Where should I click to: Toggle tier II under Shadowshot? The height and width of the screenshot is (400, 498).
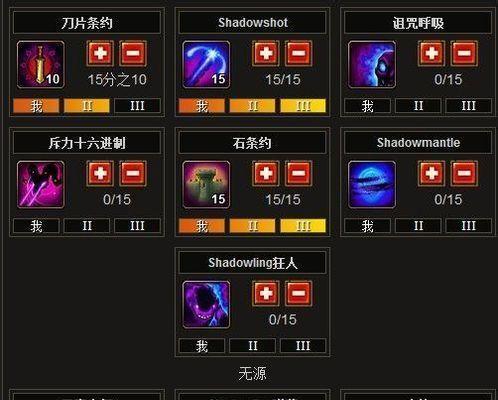(253, 106)
